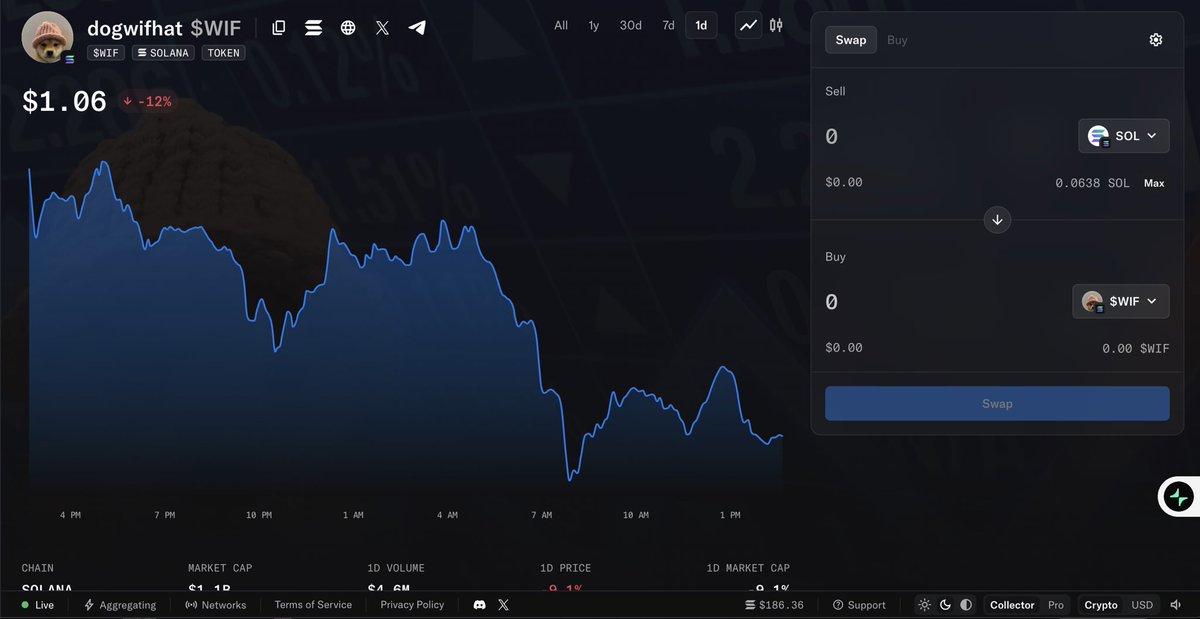Click the $186.36 SOL price ticker
The image size is (1200, 619).
[775, 605]
